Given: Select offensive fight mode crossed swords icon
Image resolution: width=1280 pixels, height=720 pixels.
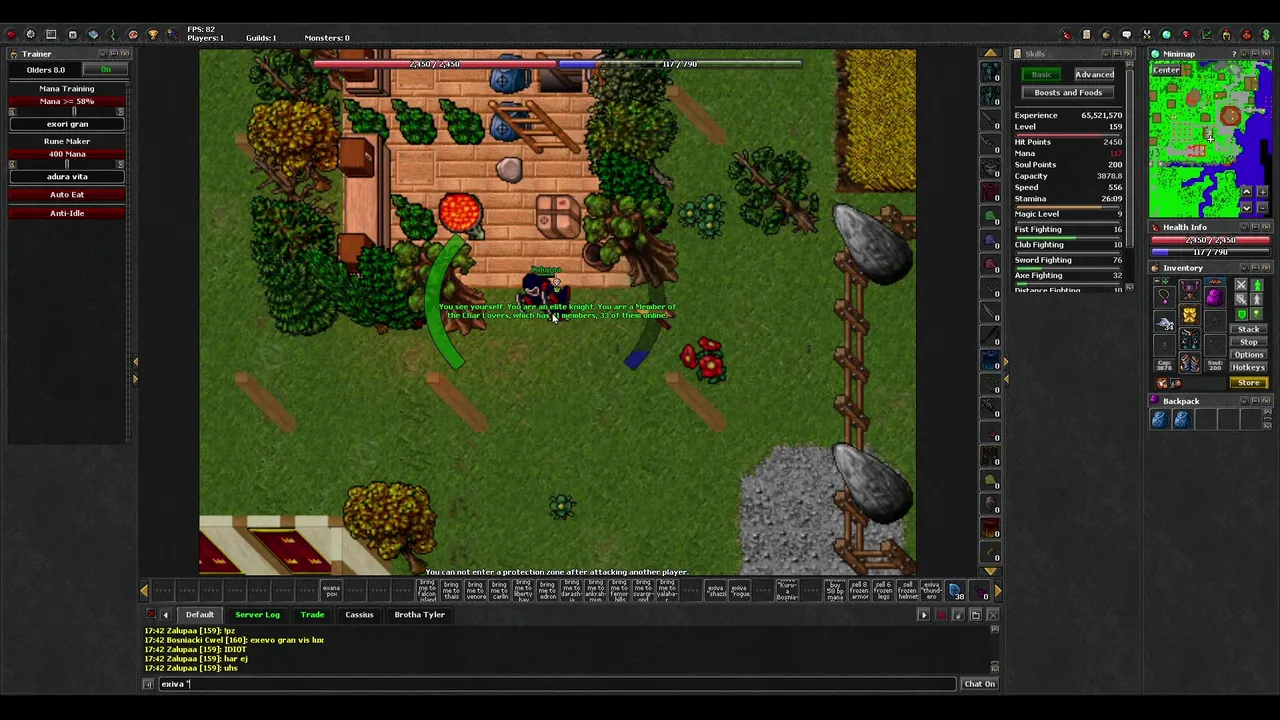Looking at the screenshot, I should coord(1242,285).
